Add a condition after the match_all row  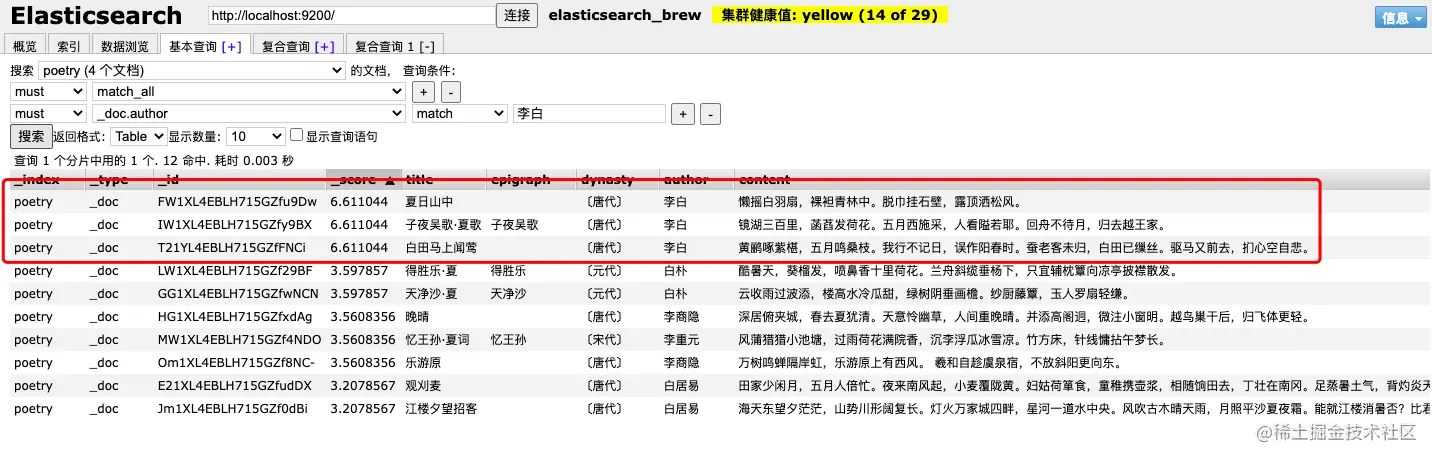423,92
